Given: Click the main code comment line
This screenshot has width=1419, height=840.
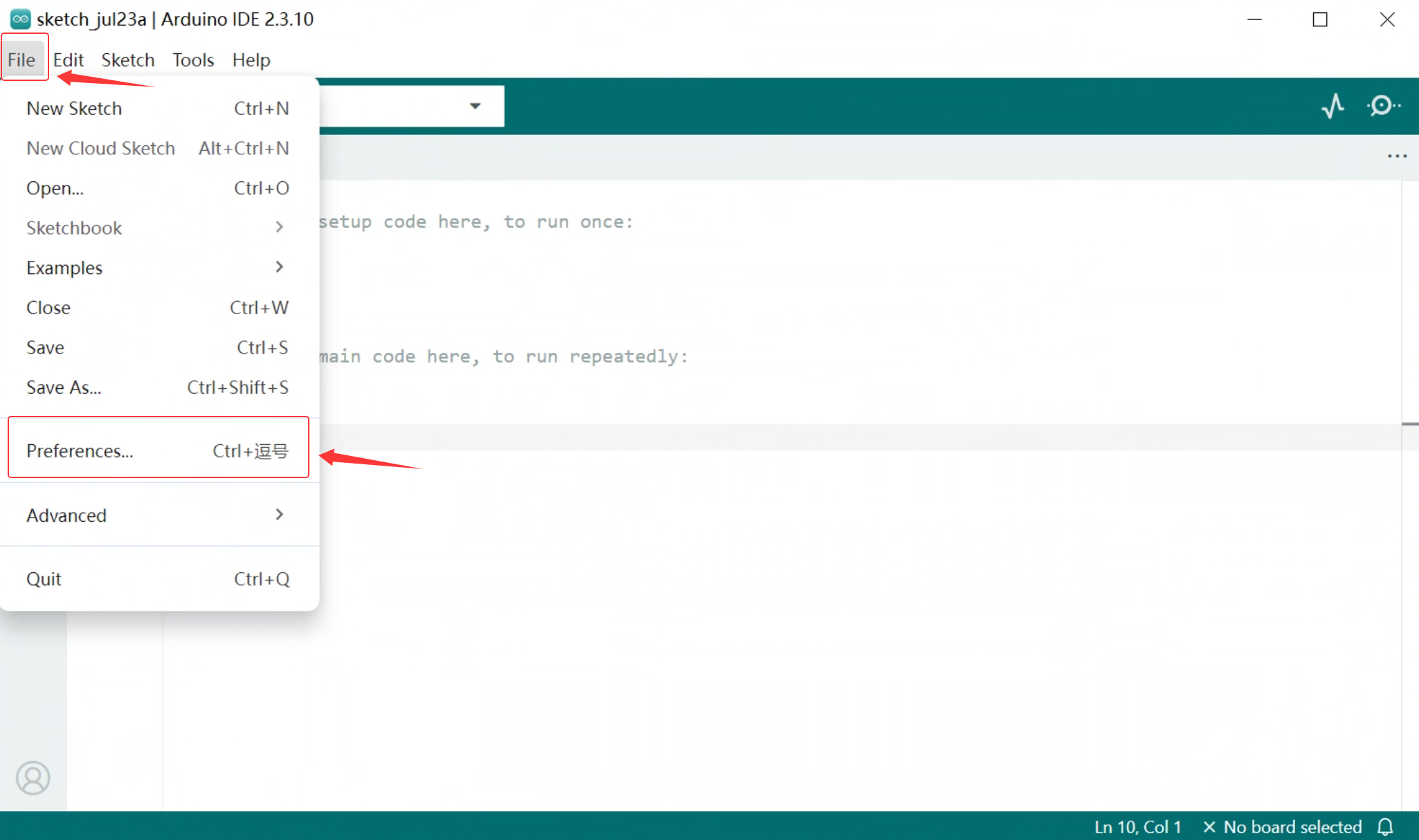Looking at the screenshot, I should [x=503, y=356].
